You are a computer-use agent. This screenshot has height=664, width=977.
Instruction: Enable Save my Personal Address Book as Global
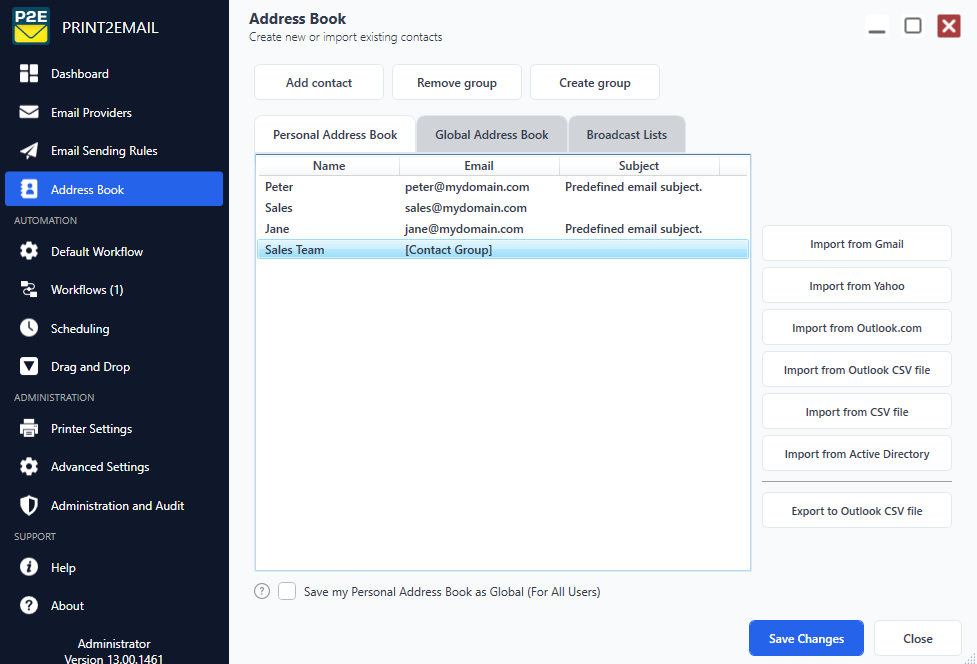coord(287,591)
